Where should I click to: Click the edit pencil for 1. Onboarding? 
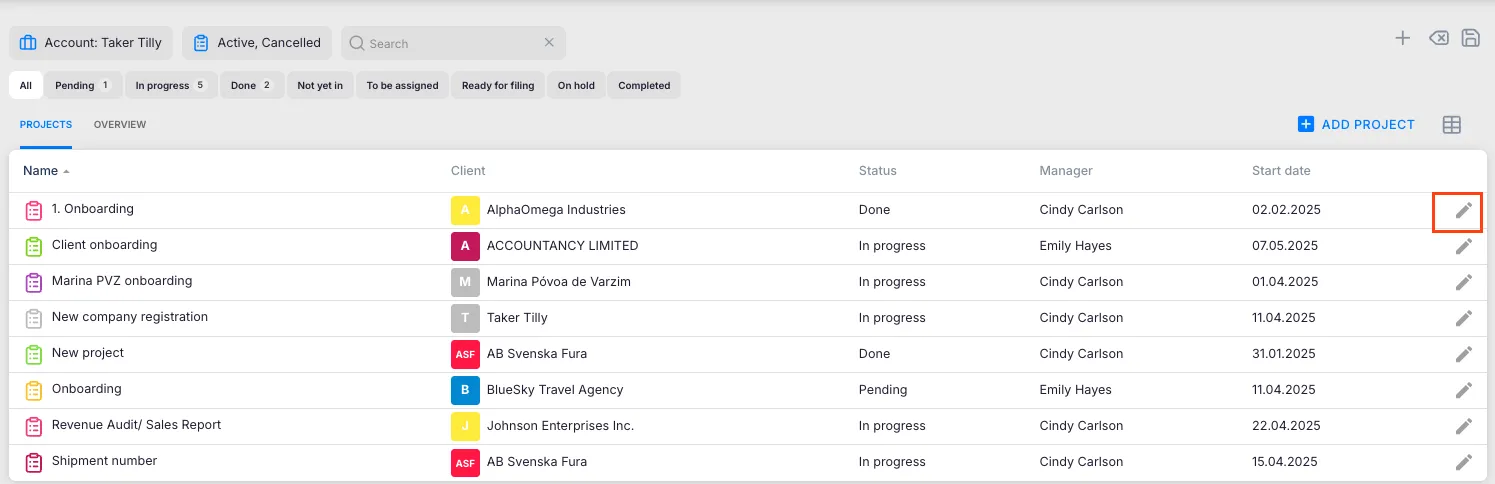[x=1463, y=210]
